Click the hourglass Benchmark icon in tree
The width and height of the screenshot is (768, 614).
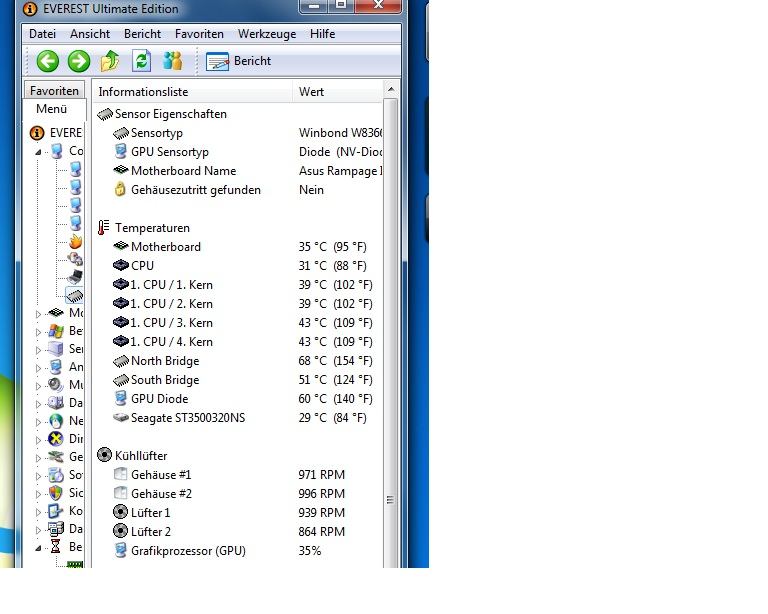pyautogui.click(x=56, y=546)
